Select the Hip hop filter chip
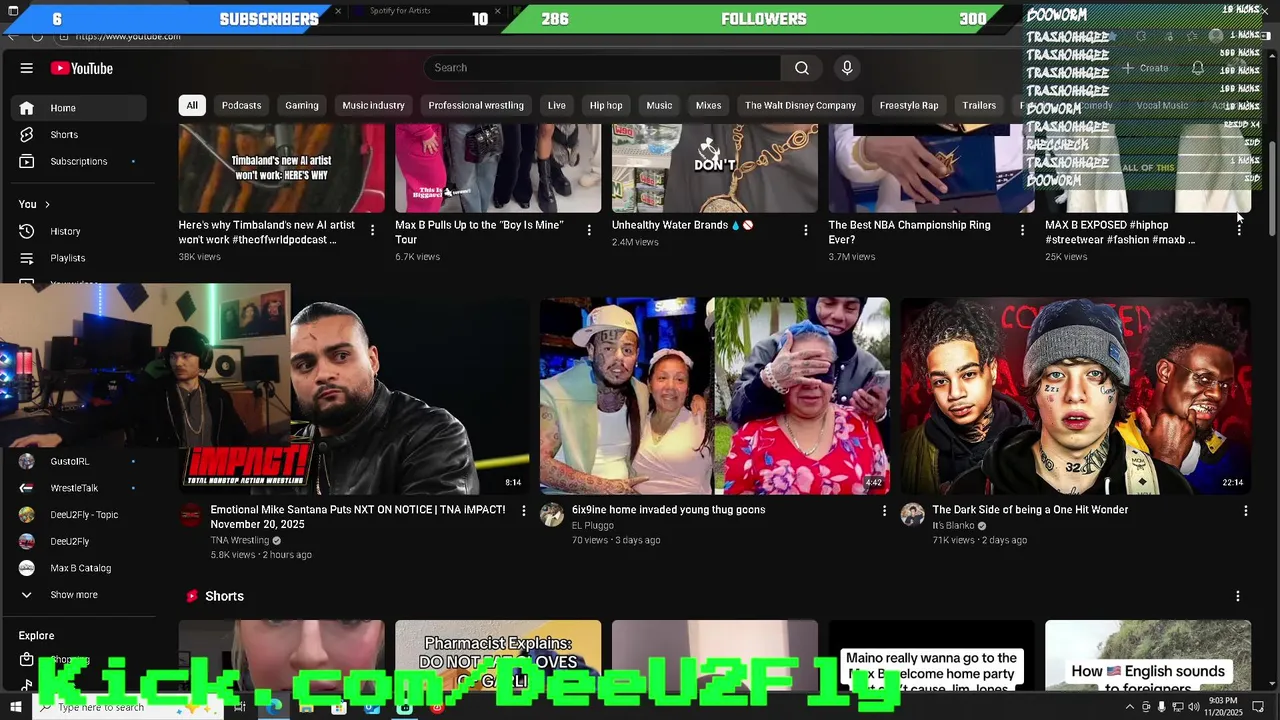This screenshot has height=720, width=1280. 606,105
